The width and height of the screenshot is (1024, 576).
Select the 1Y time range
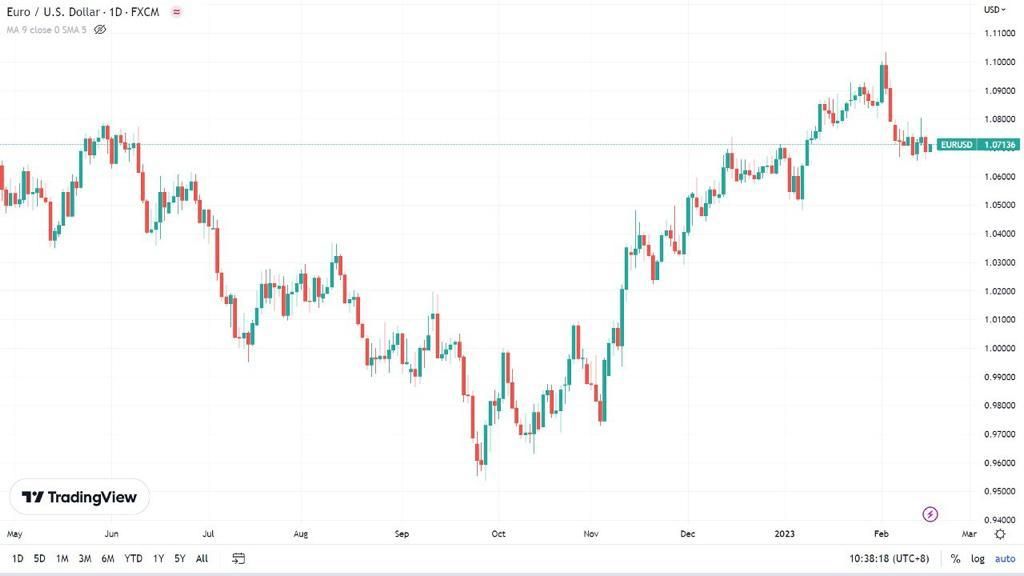point(158,558)
